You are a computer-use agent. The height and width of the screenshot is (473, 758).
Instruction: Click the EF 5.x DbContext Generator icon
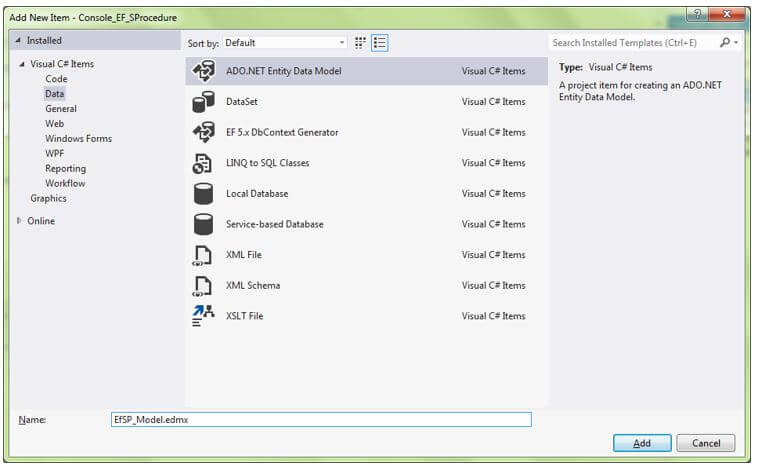tap(204, 132)
